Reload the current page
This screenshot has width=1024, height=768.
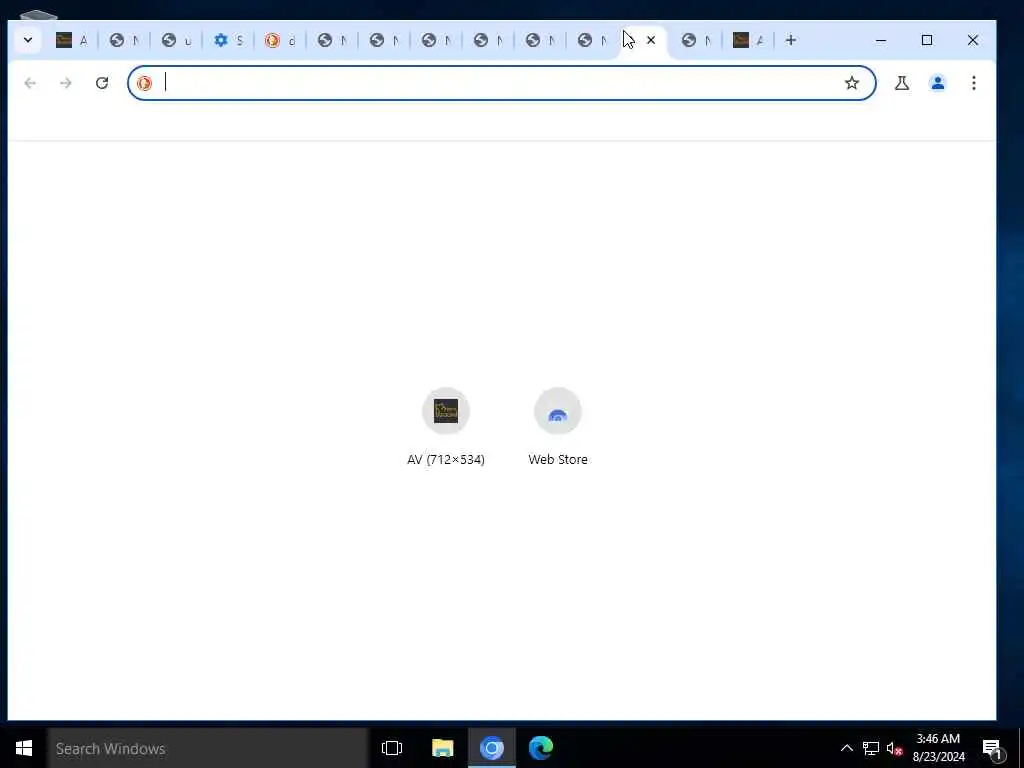pyautogui.click(x=102, y=83)
